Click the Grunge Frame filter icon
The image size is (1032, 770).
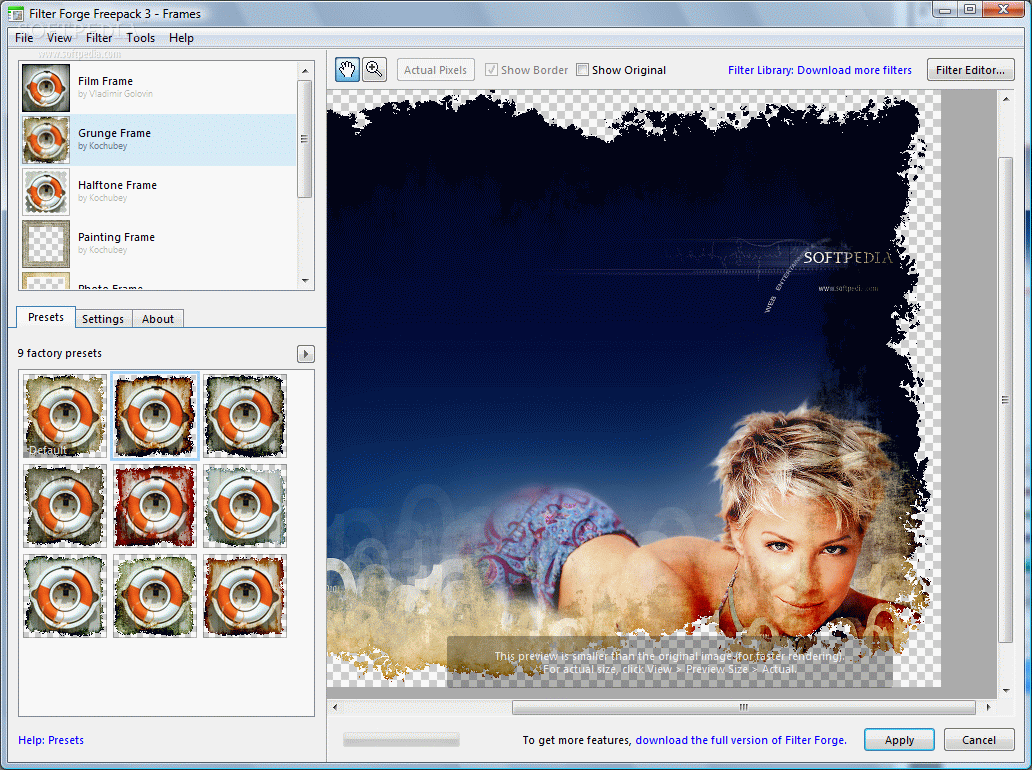coord(46,140)
